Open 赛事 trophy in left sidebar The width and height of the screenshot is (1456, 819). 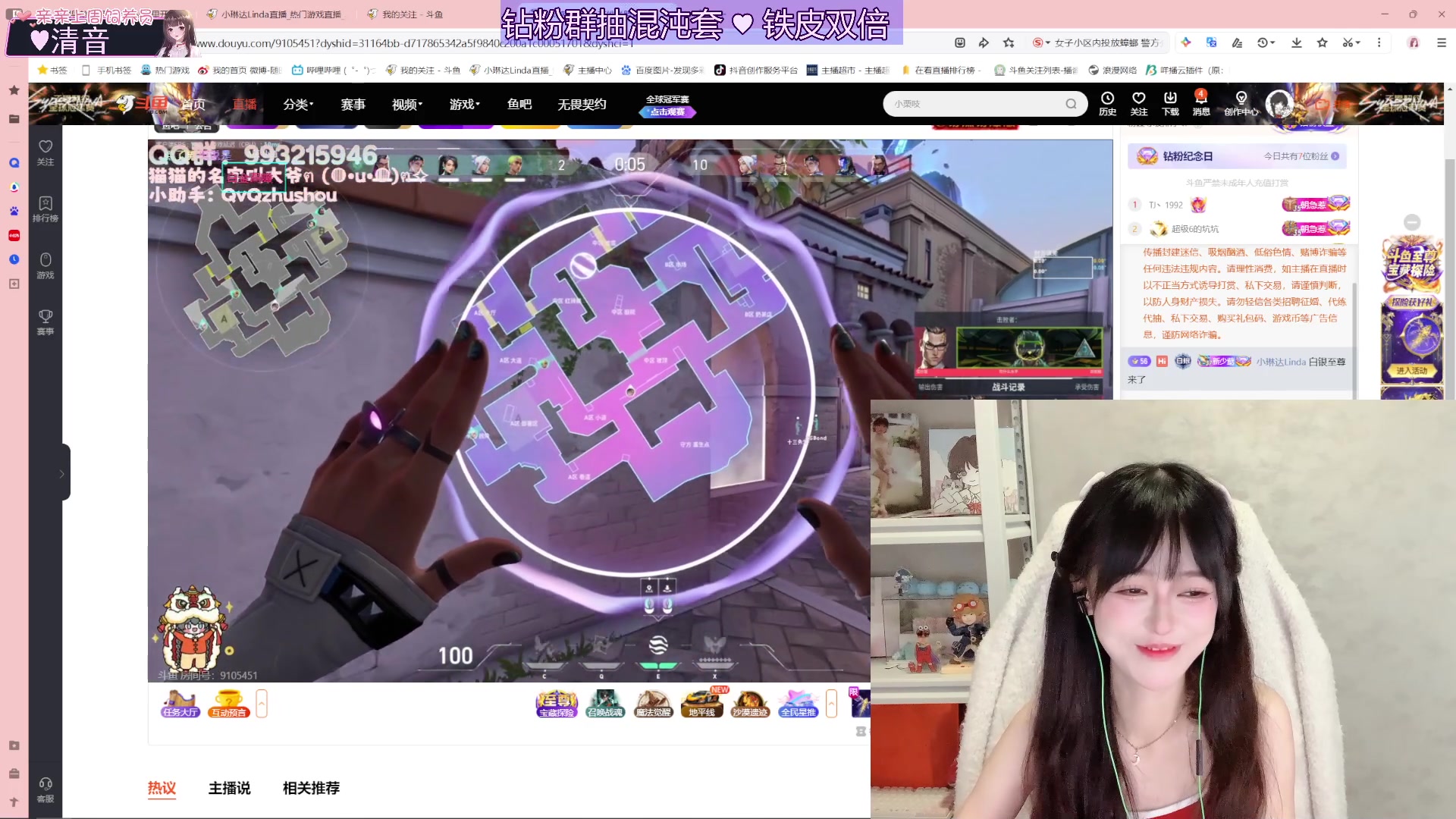45,322
